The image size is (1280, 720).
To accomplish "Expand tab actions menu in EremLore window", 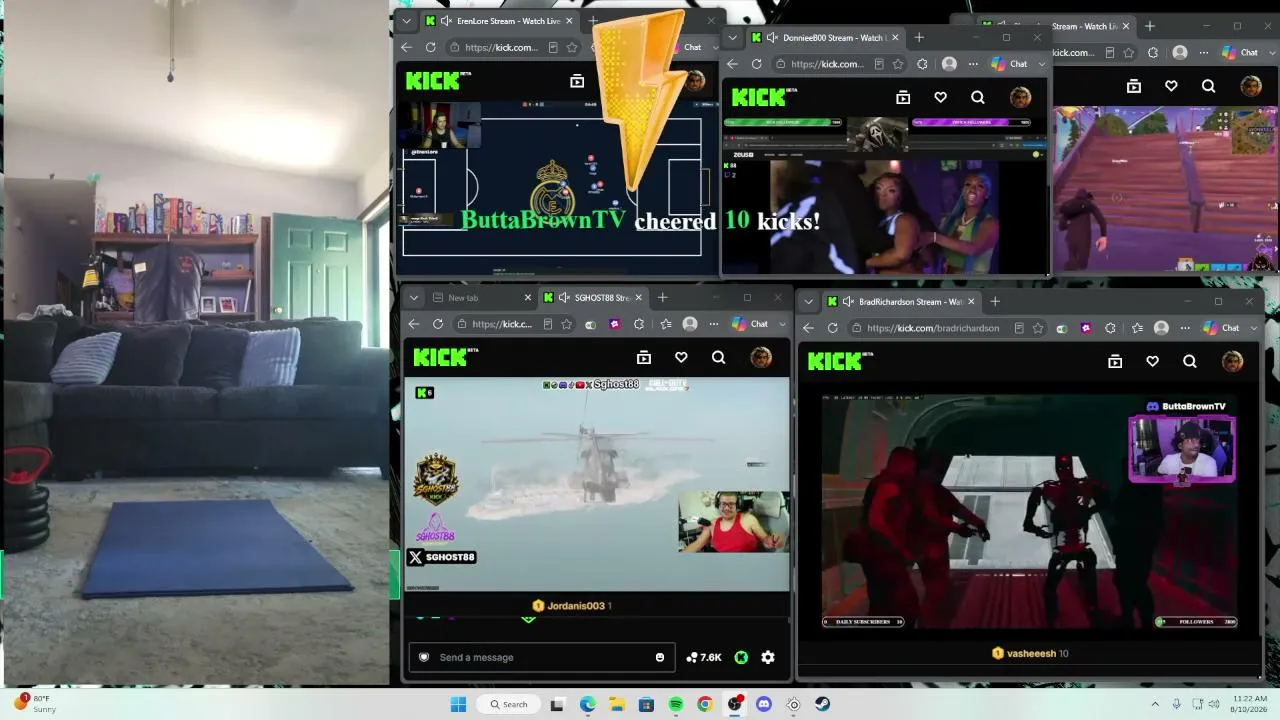I will [406, 21].
